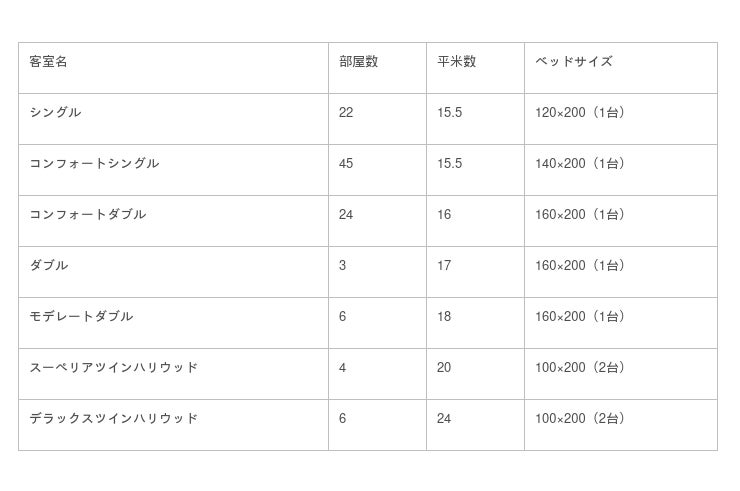This screenshot has width=740, height=491.
Task: Click the 客室名 column header
Action: [x=49, y=62]
